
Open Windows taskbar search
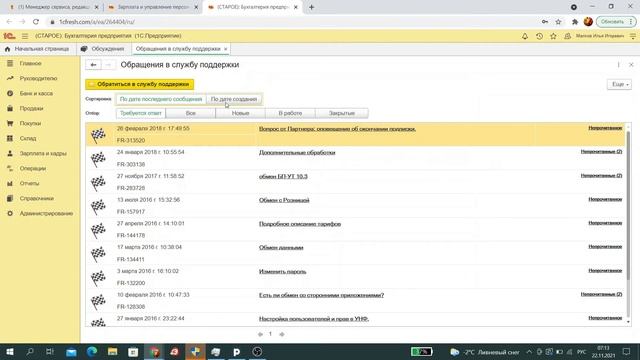(30, 352)
